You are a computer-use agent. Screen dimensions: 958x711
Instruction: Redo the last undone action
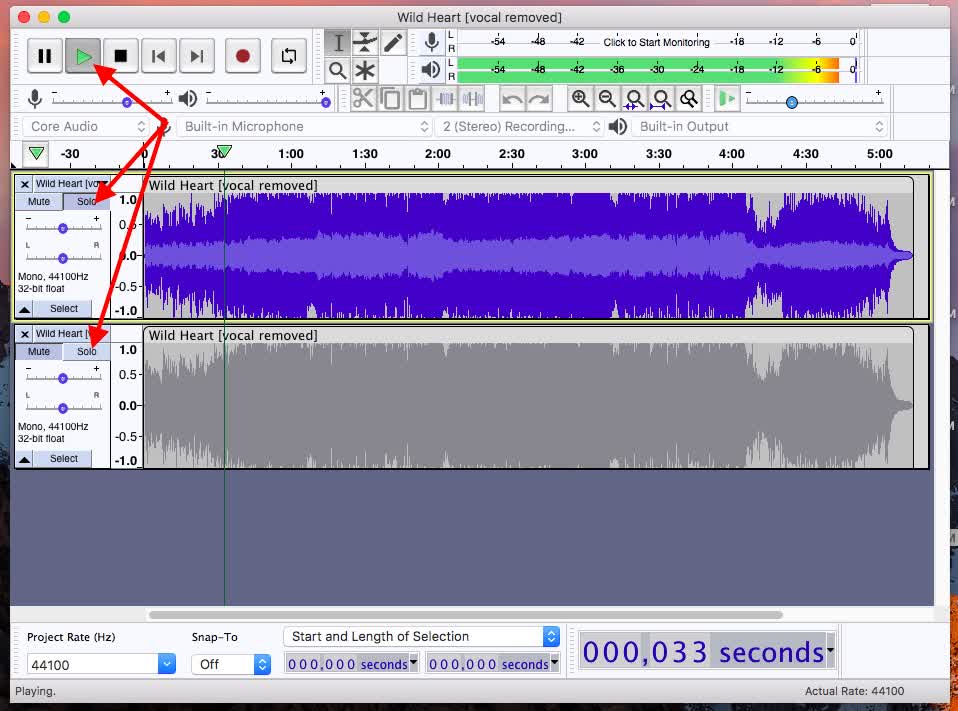click(539, 98)
